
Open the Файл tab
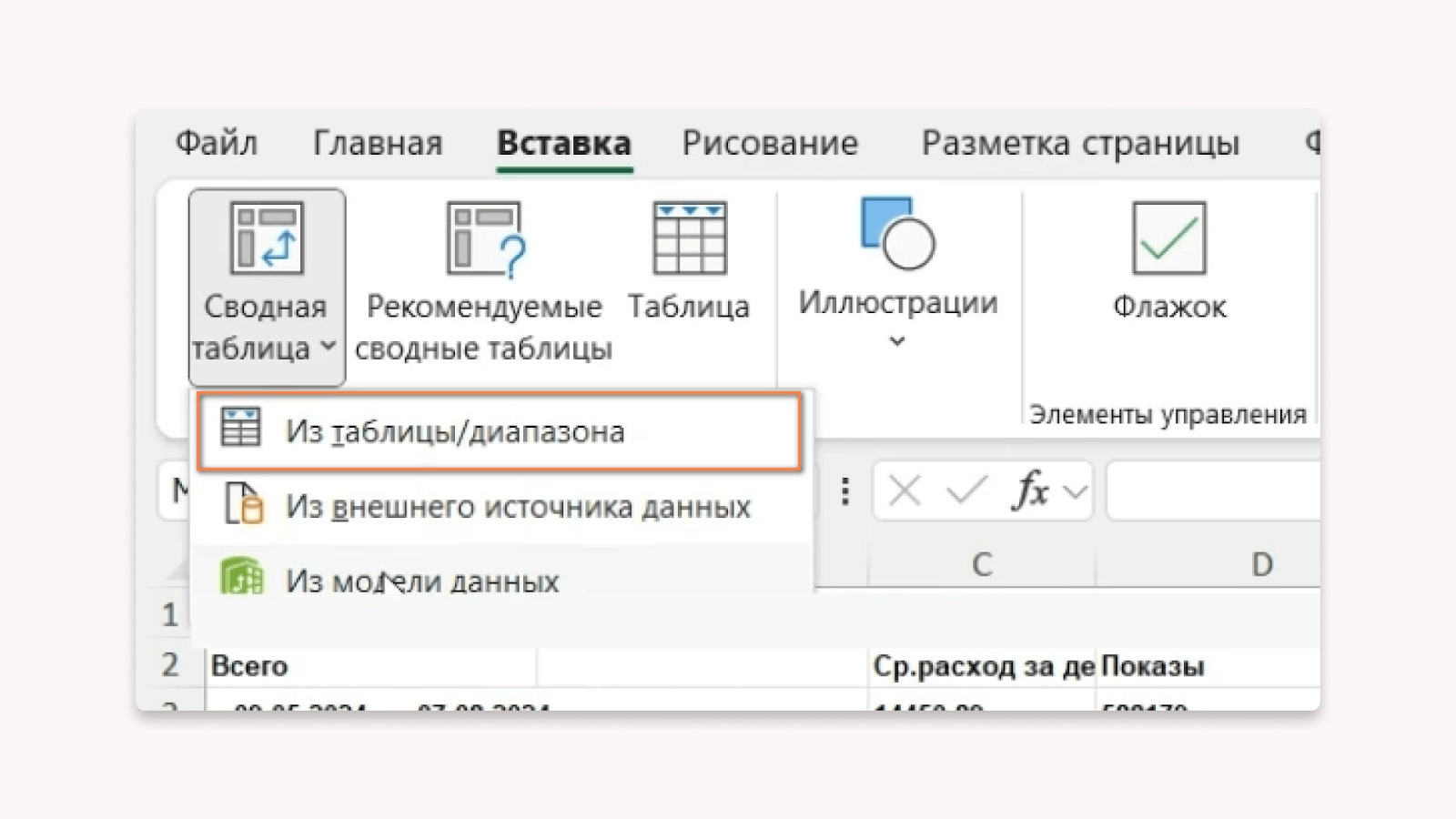(217, 143)
